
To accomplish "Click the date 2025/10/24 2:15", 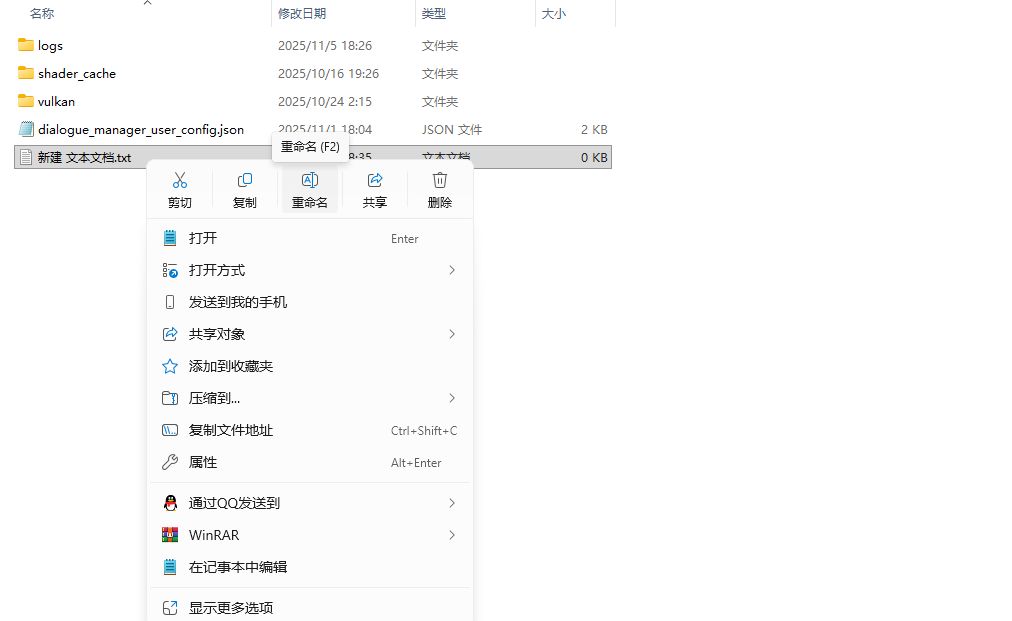I will pyautogui.click(x=325, y=101).
